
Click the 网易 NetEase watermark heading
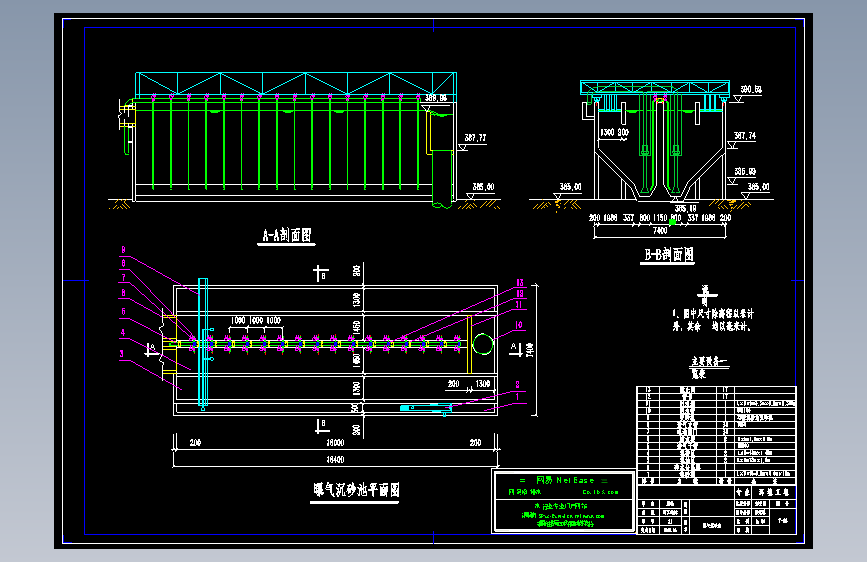(565, 480)
